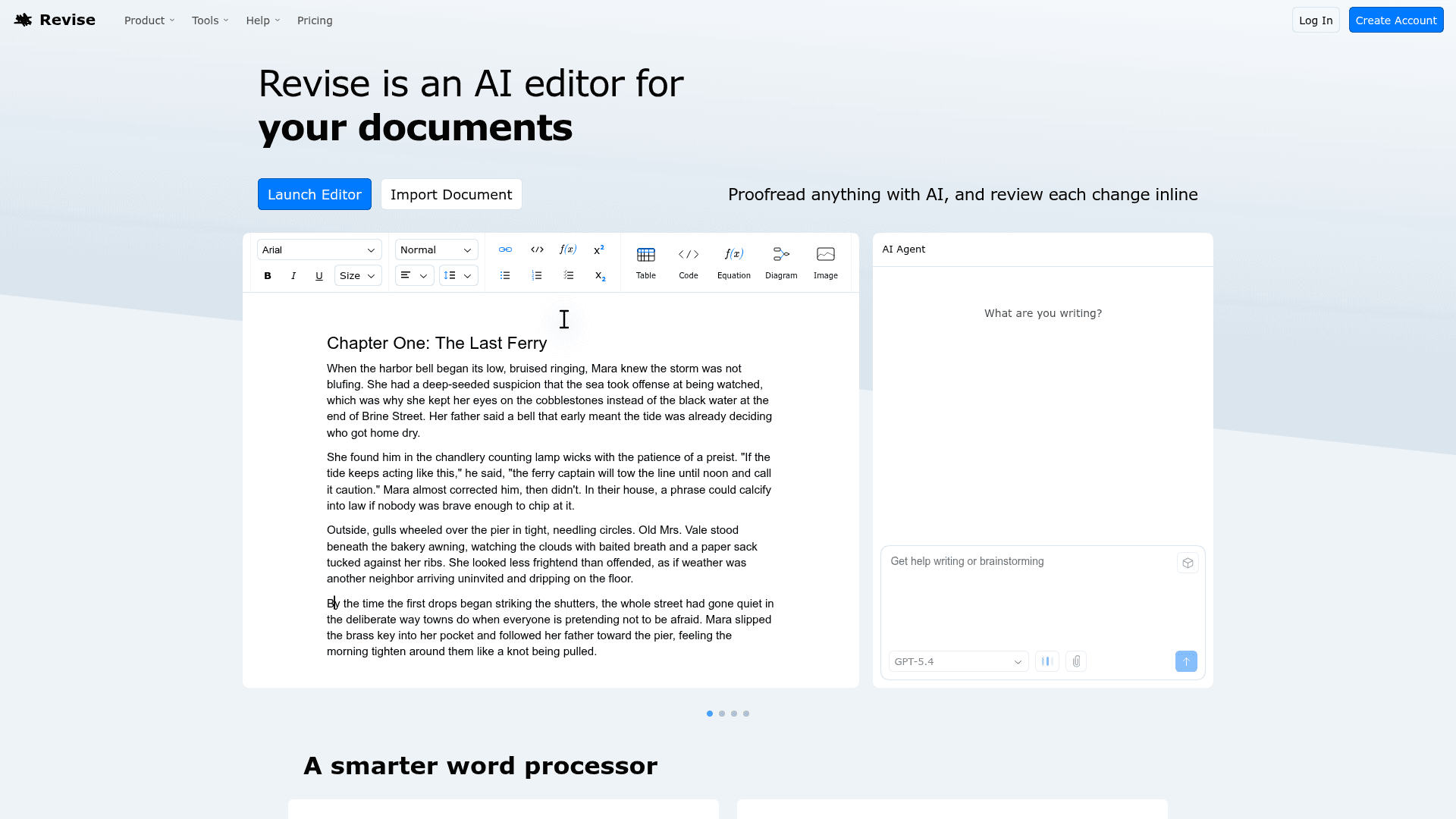Insert a hyperlink using the link icon
1456x819 pixels.
(505, 249)
